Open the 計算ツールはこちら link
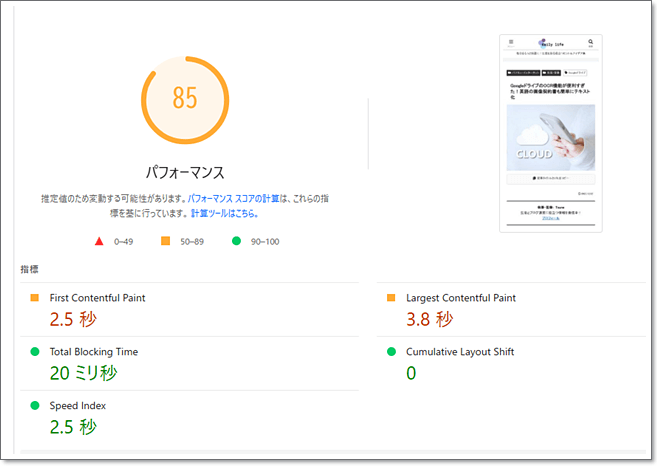Screen dimensions: 658x466 click(x=225, y=213)
